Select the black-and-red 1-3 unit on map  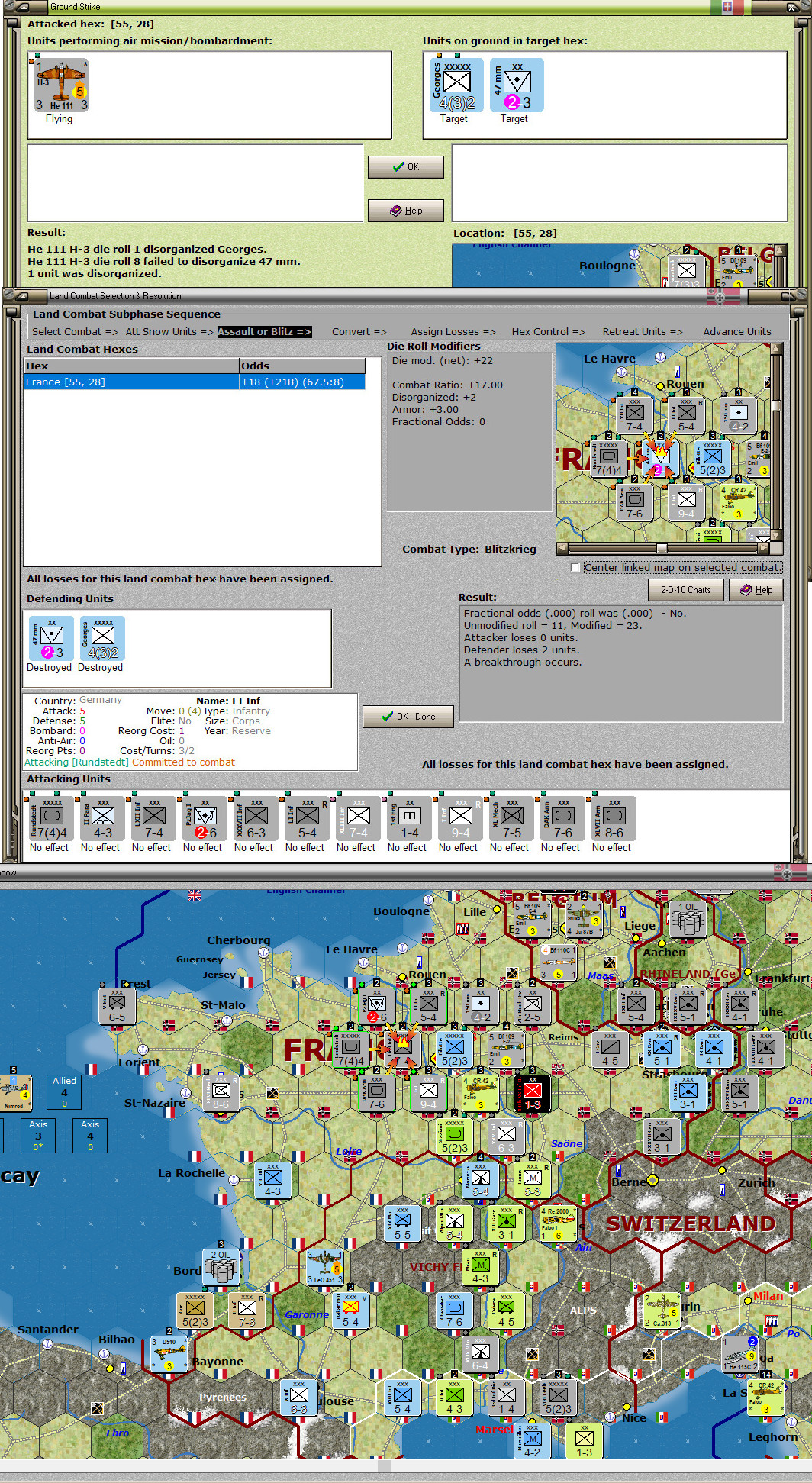[x=533, y=1094]
